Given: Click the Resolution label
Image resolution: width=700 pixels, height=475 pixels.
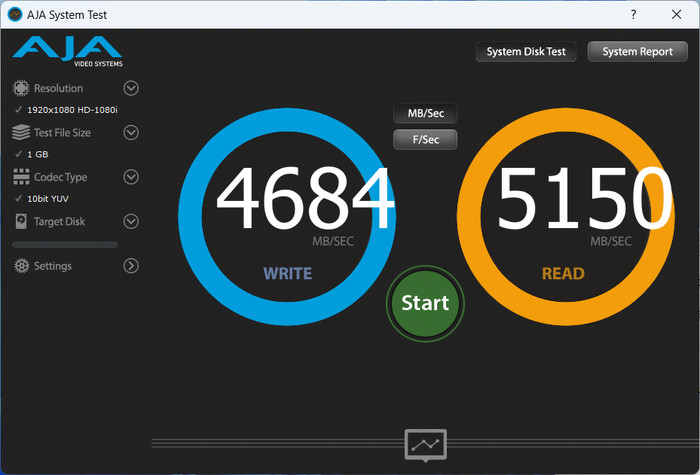Looking at the screenshot, I should (x=58, y=88).
